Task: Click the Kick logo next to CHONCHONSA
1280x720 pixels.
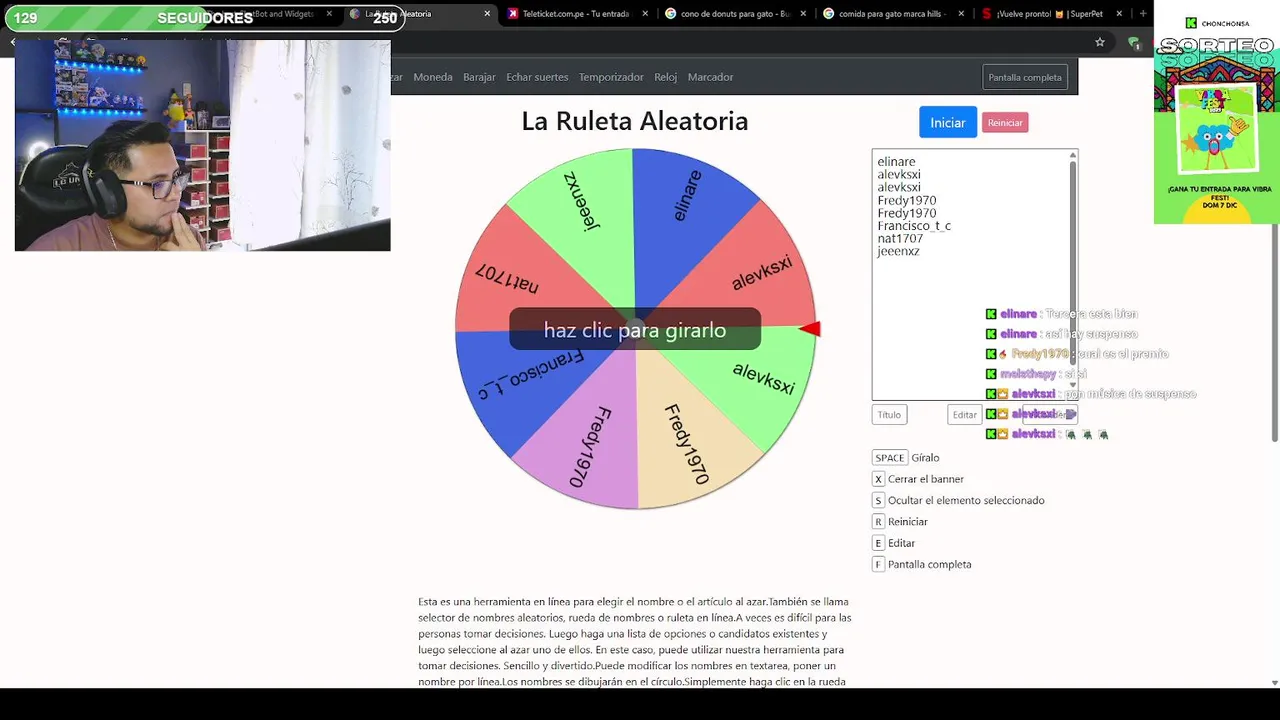Action: tap(1191, 23)
